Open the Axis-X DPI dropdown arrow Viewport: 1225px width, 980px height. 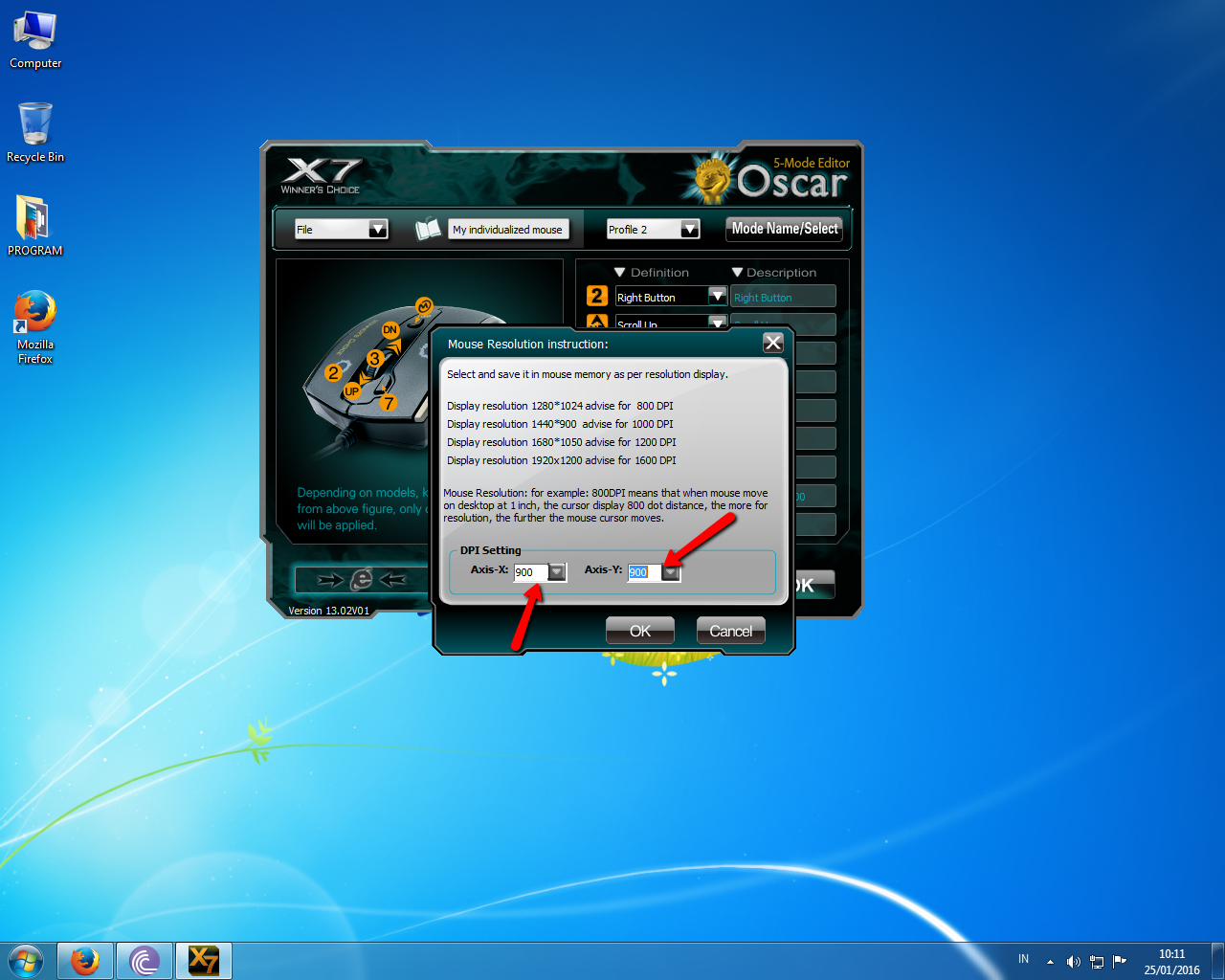coord(556,571)
